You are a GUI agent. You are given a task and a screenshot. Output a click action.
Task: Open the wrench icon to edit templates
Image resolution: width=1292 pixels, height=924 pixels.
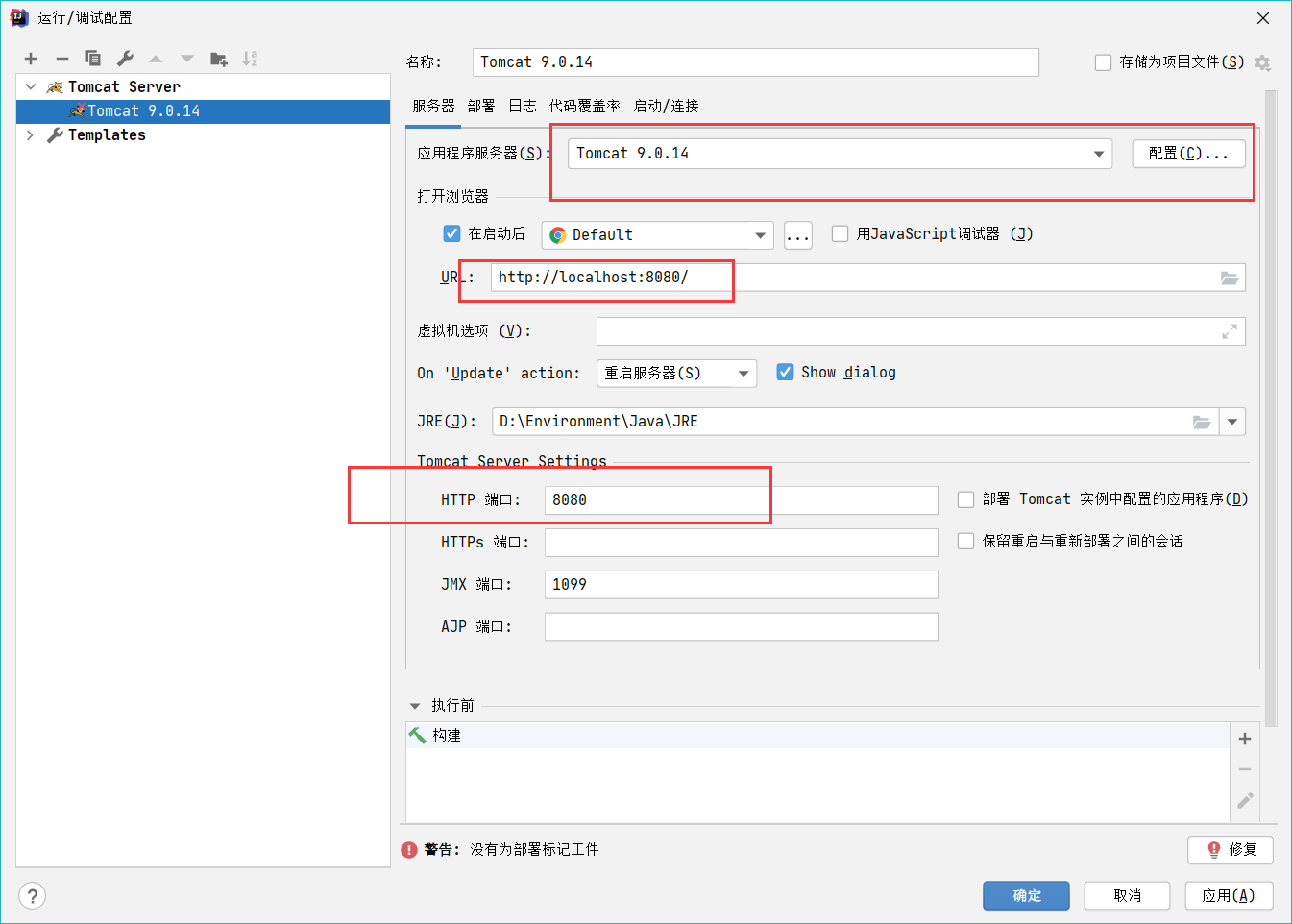pos(125,59)
